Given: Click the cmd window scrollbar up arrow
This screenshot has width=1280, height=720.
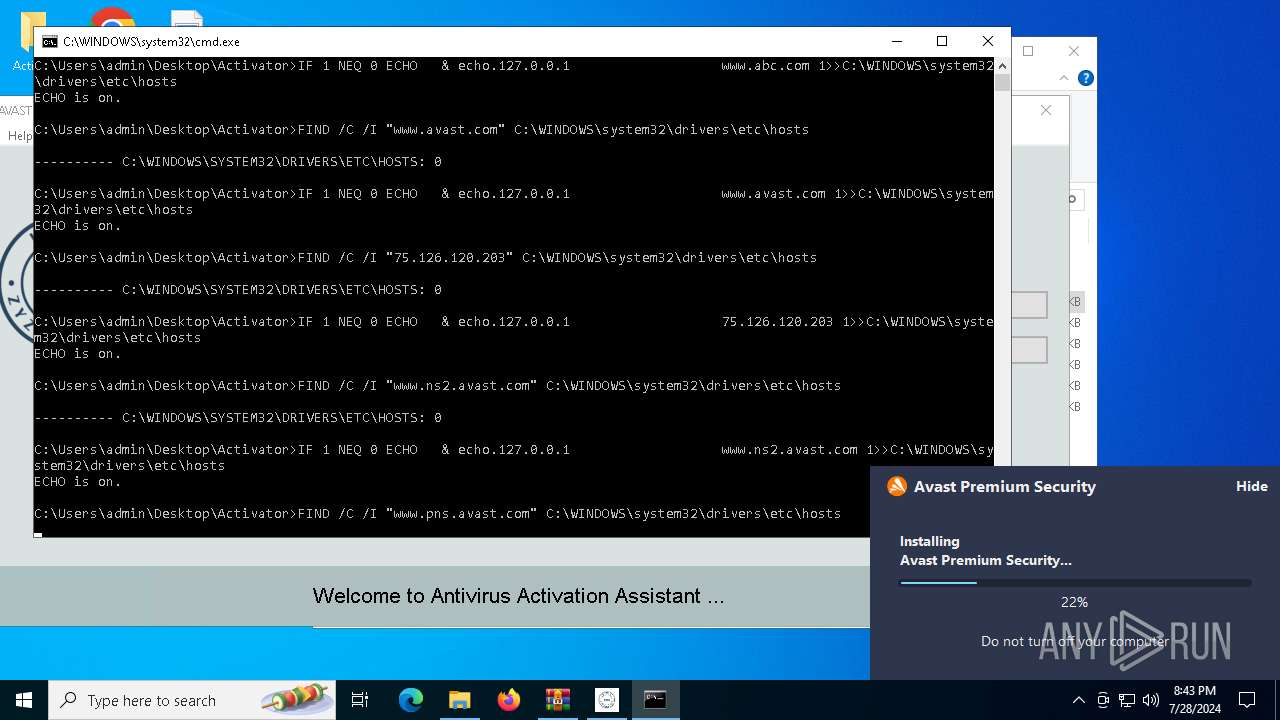Looking at the screenshot, I should click(x=1002, y=65).
